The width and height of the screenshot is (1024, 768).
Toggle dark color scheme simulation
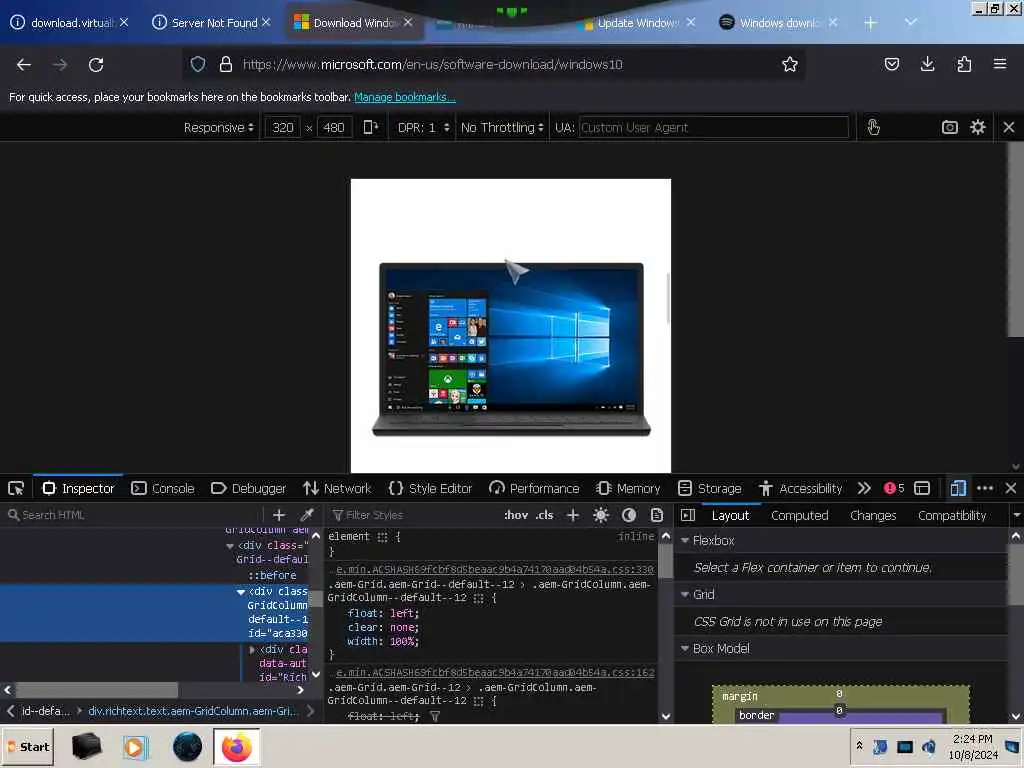coord(628,515)
